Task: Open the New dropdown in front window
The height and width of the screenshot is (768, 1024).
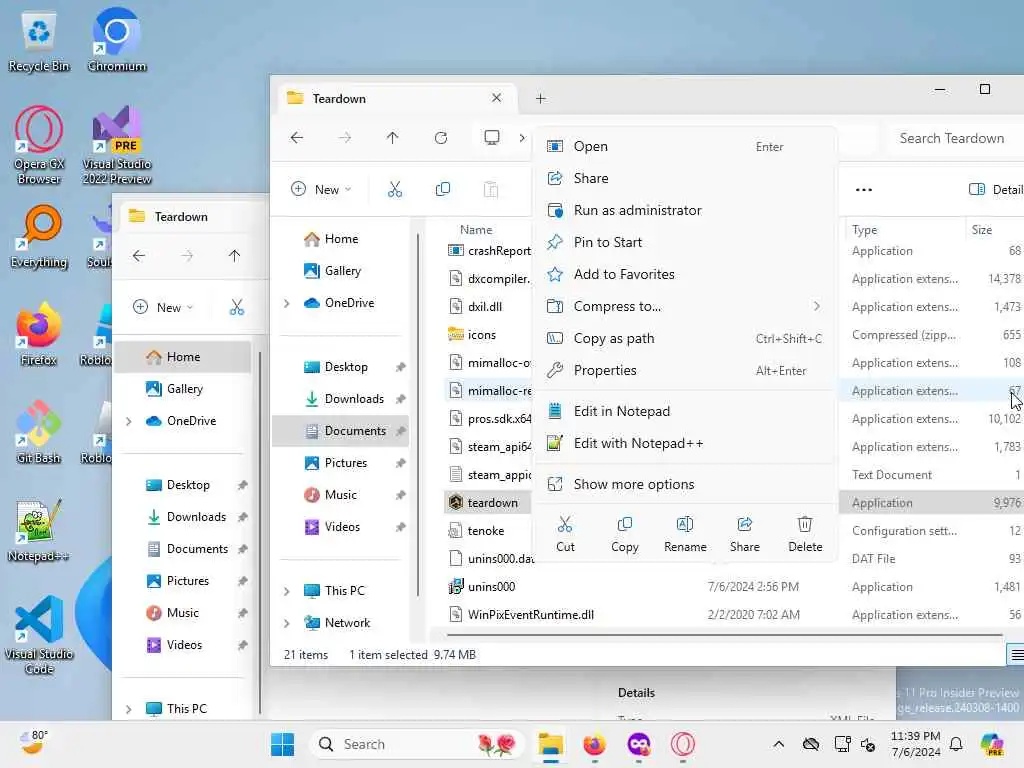Action: 321,189
